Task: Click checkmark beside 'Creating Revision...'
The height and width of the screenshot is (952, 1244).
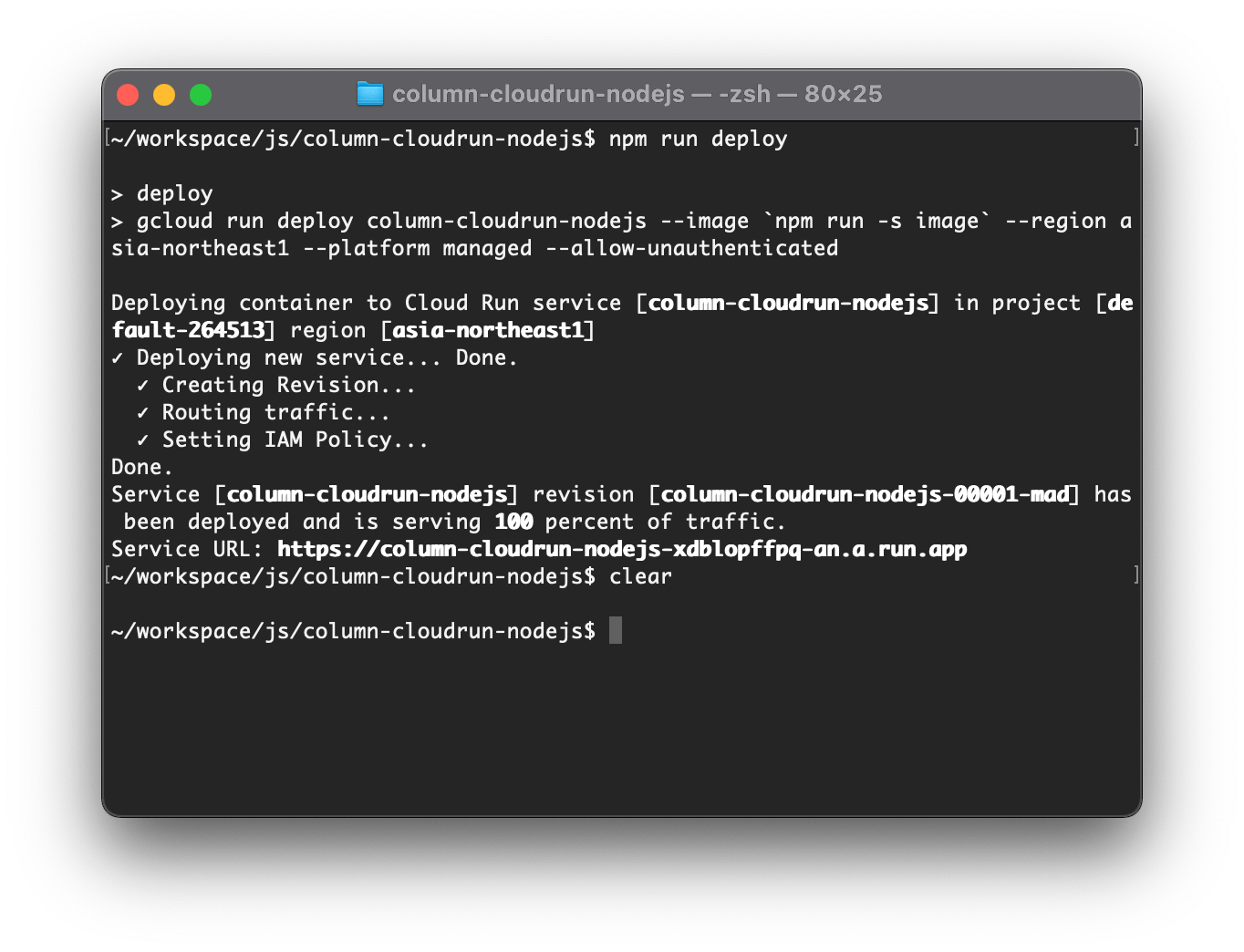Action: (x=142, y=385)
